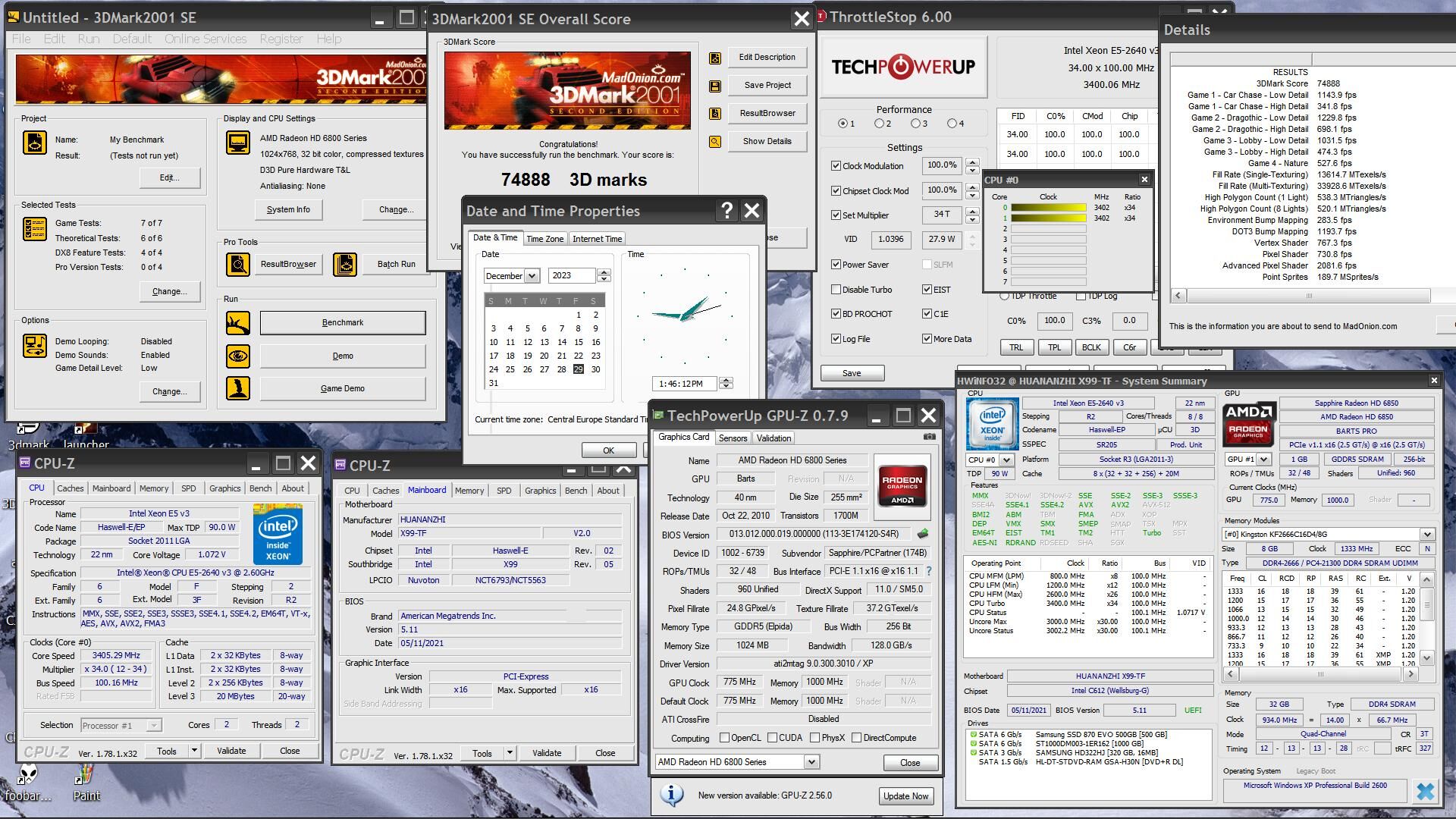Click Validate in left CPU-Z window
Image resolution: width=1456 pixels, height=819 pixels.
(231, 751)
